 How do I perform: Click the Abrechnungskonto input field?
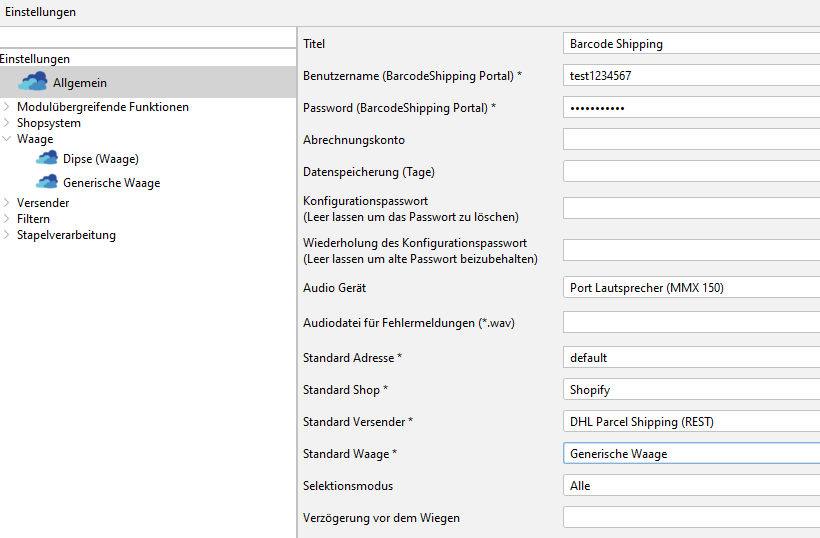(690, 140)
